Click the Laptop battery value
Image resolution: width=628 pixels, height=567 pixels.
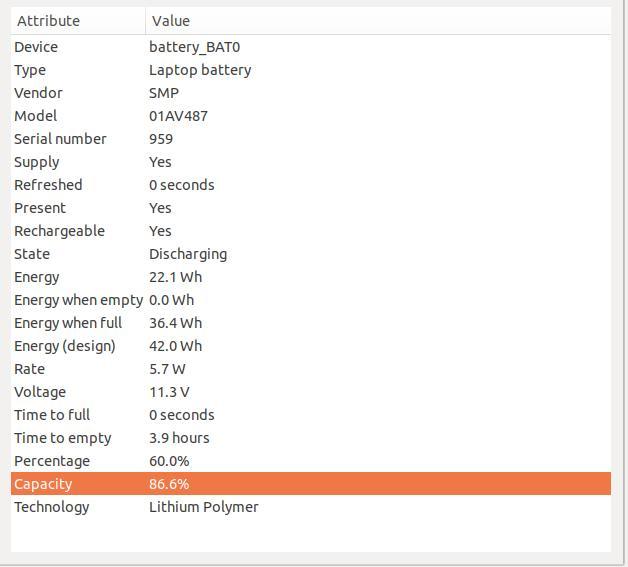tap(200, 70)
